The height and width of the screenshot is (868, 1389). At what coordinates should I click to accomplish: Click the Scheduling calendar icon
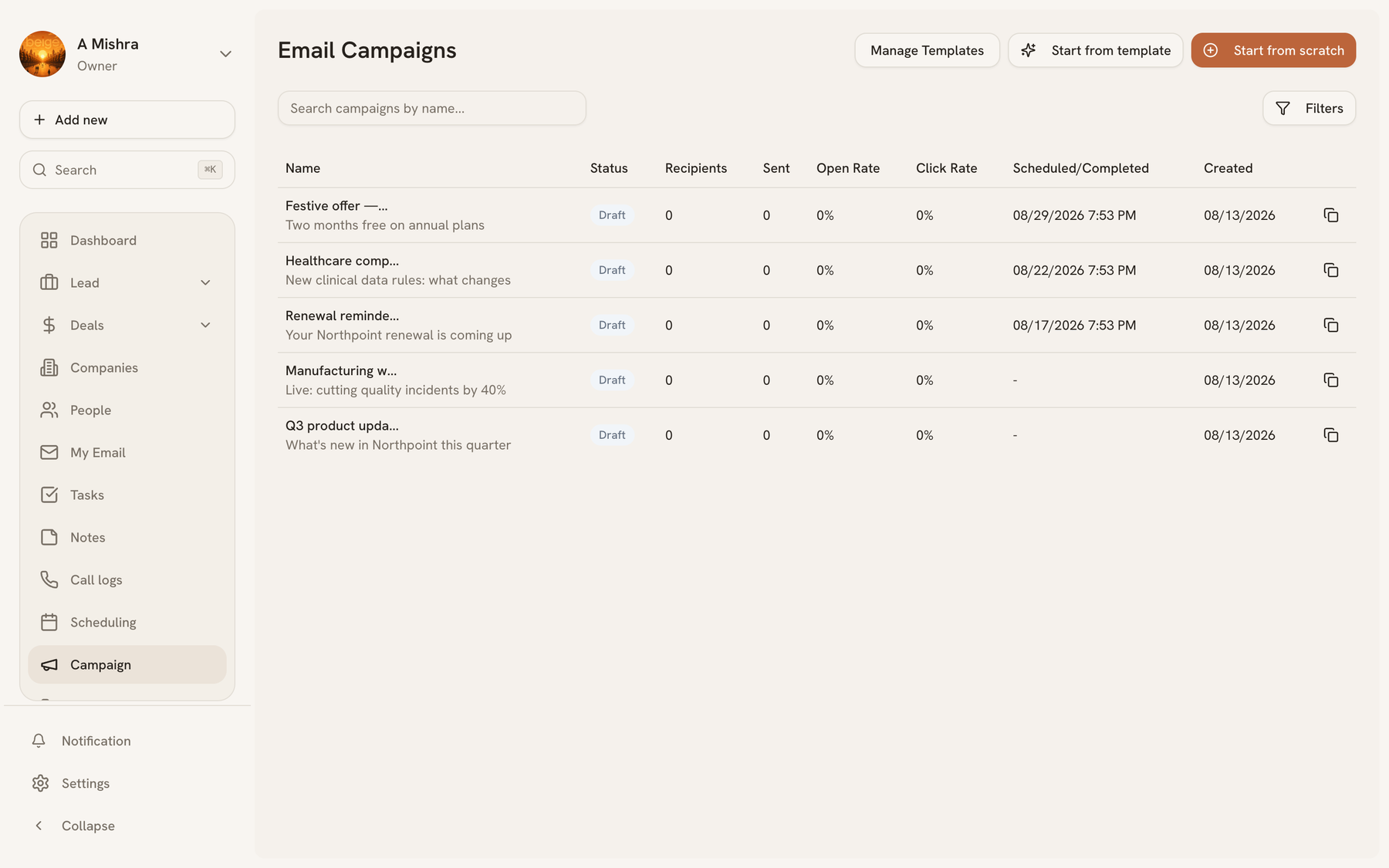click(x=49, y=622)
